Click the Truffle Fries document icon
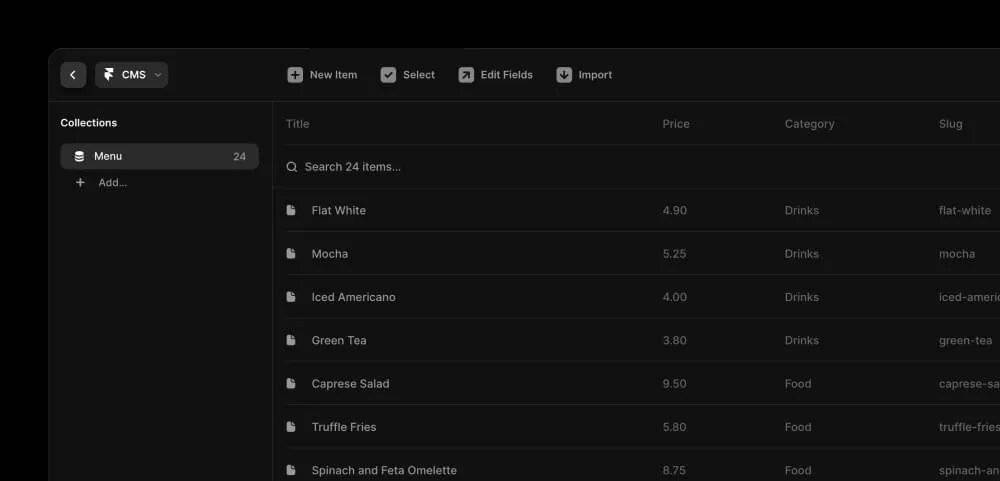The image size is (1000, 481). 291,427
